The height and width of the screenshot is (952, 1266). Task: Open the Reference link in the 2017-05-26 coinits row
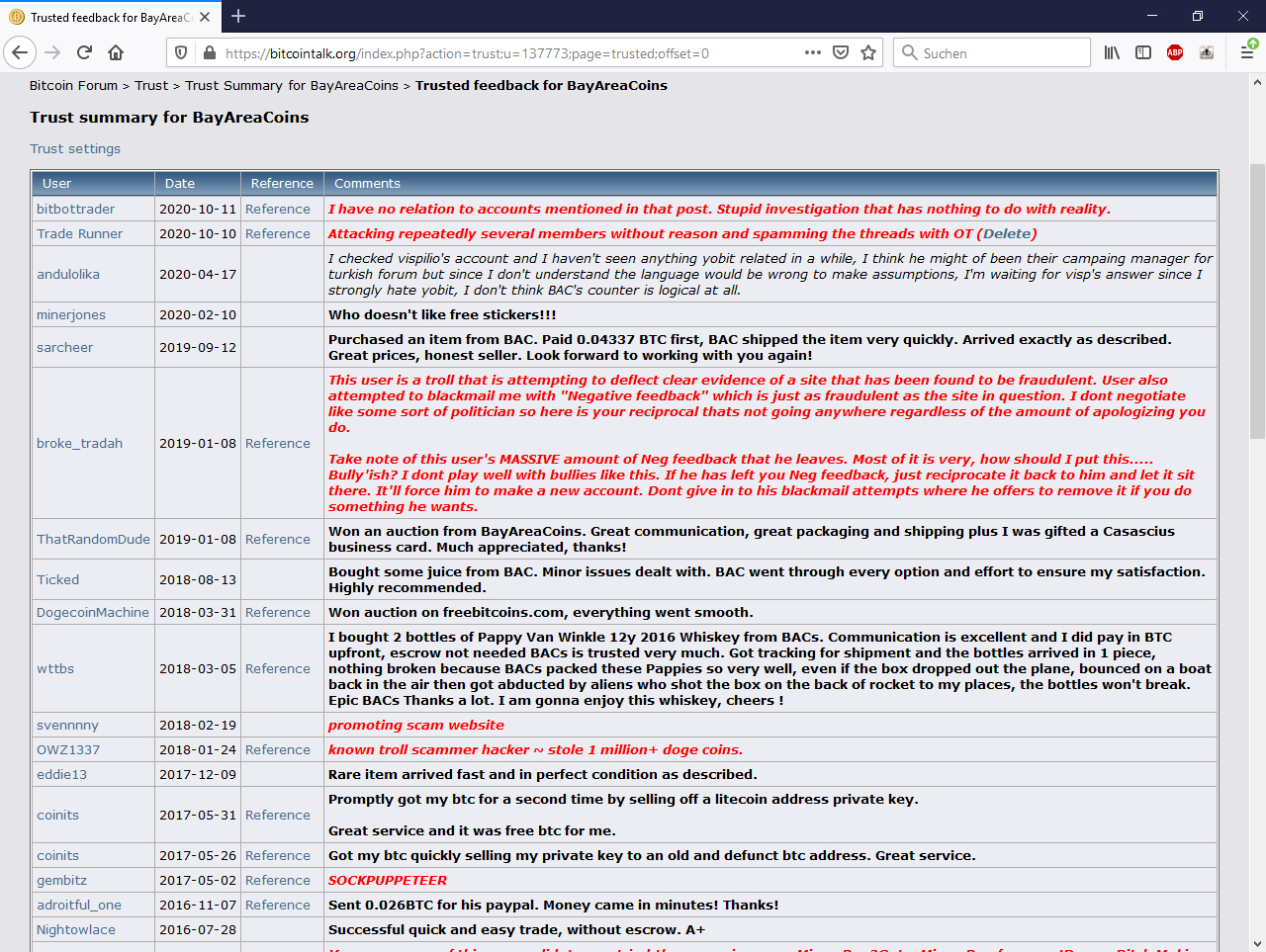(278, 856)
